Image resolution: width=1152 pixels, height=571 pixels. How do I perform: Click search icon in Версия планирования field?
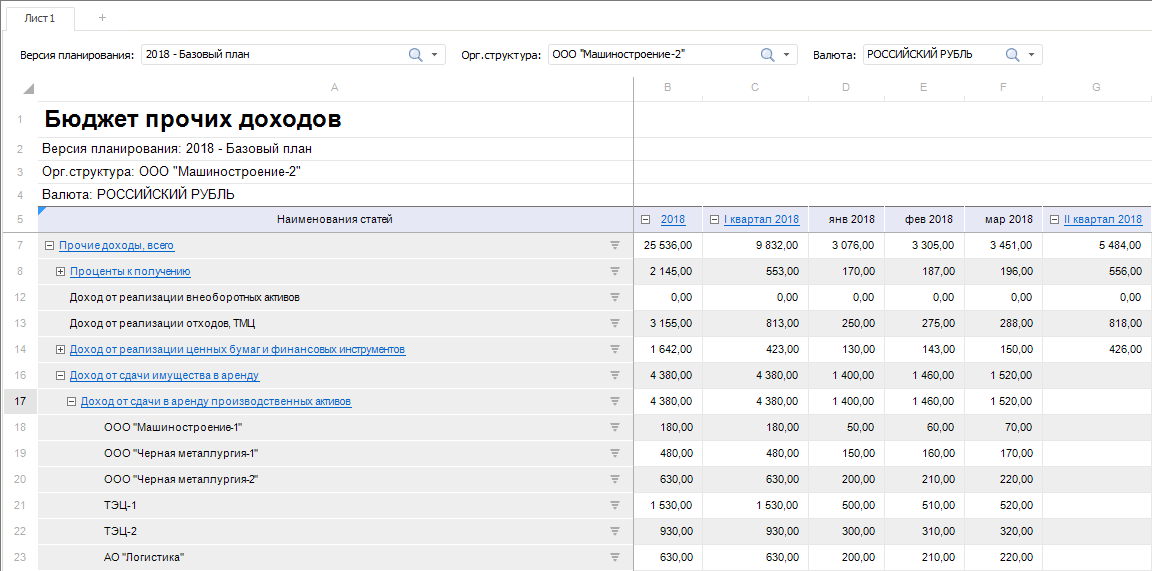point(416,55)
